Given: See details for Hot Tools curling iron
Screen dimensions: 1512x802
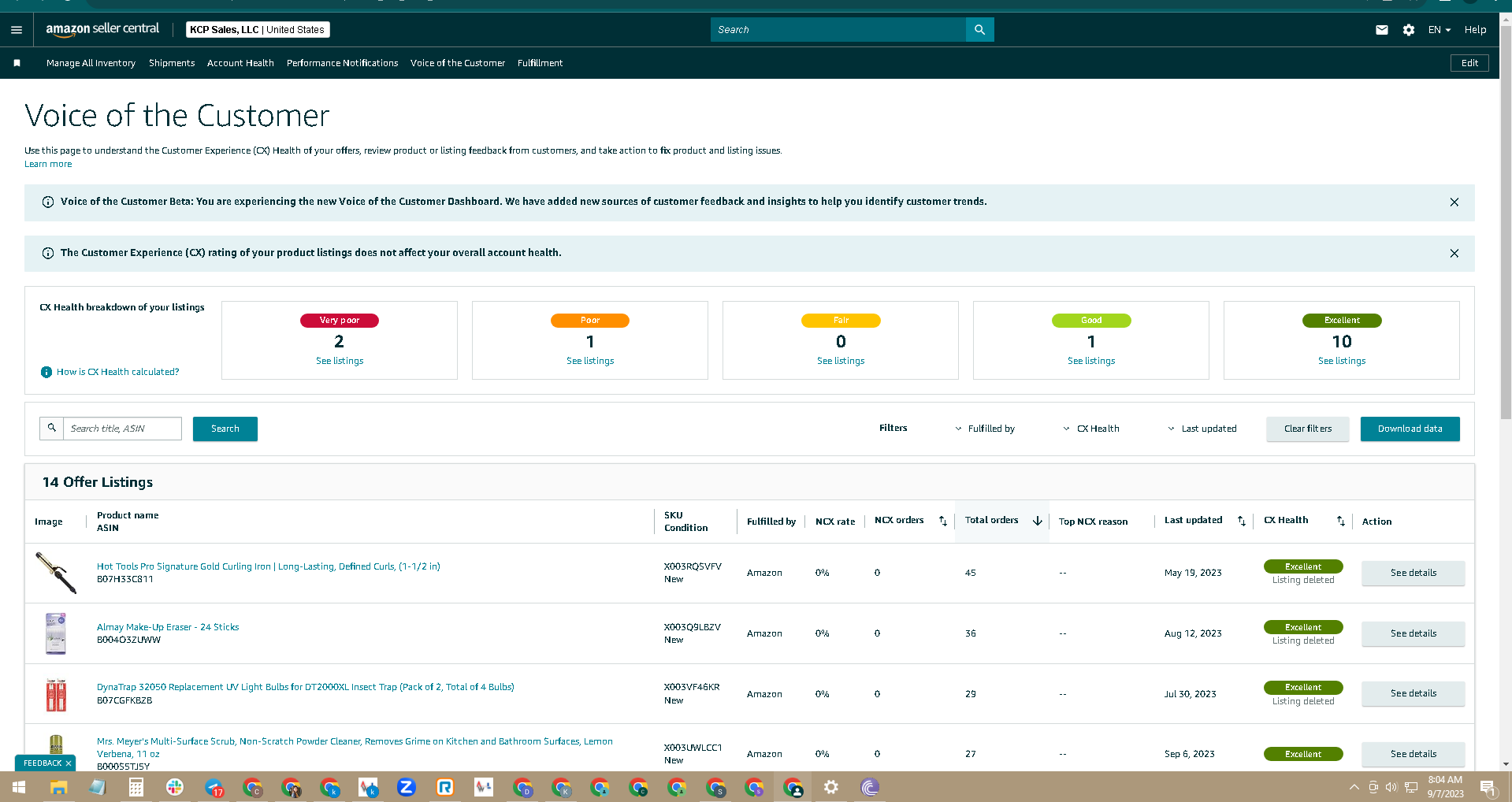Looking at the screenshot, I should point(1413,573).
